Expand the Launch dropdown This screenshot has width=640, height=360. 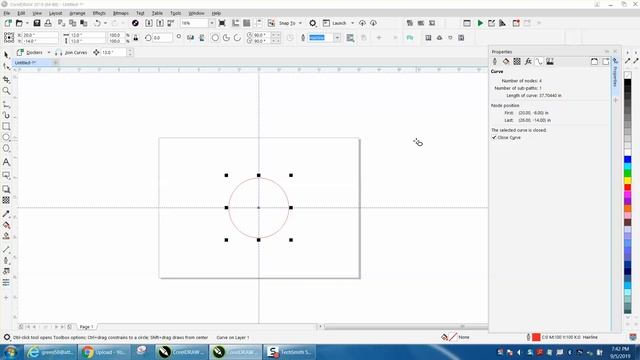(353, 23)
